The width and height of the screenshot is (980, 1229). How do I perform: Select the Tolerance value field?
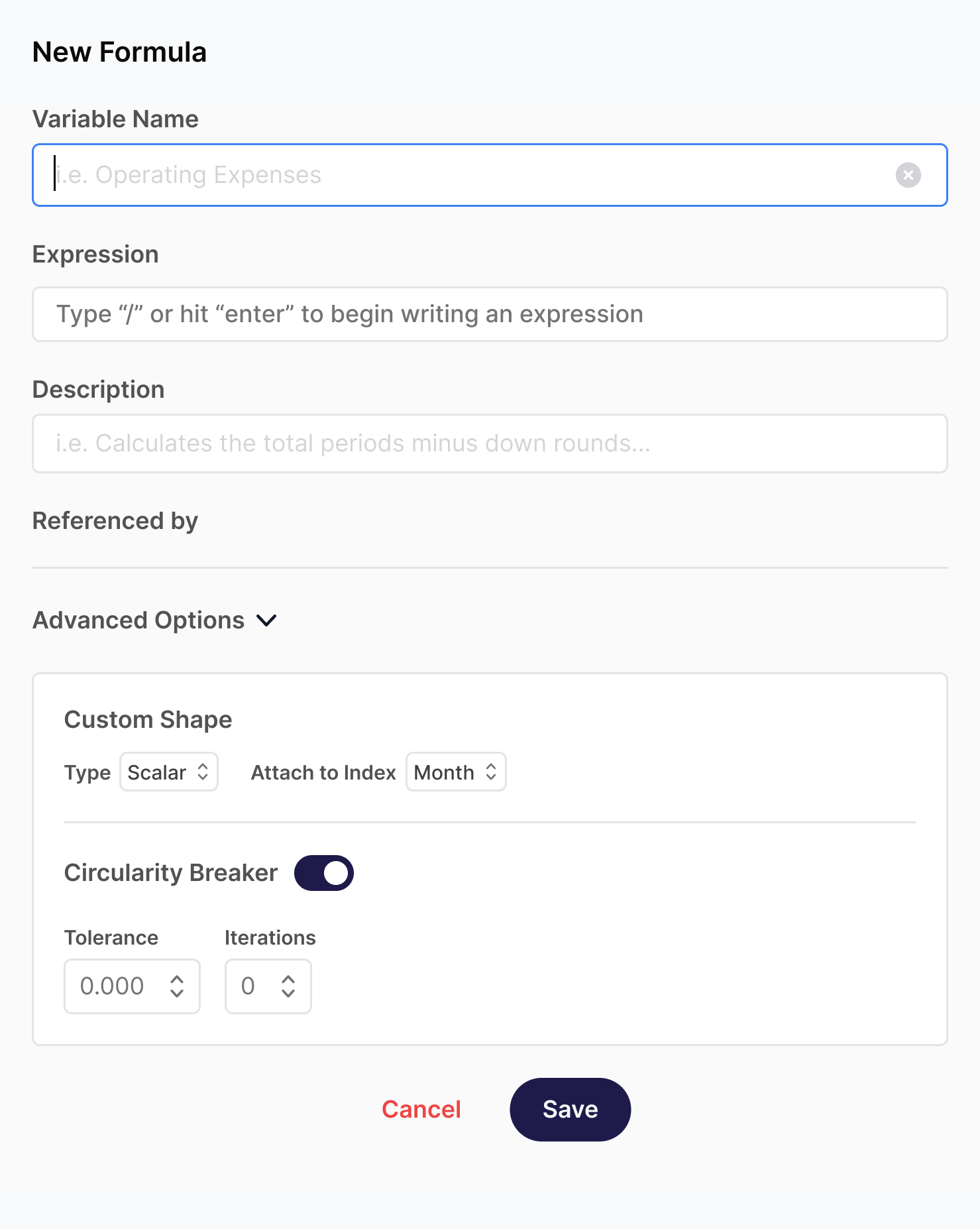132,986
